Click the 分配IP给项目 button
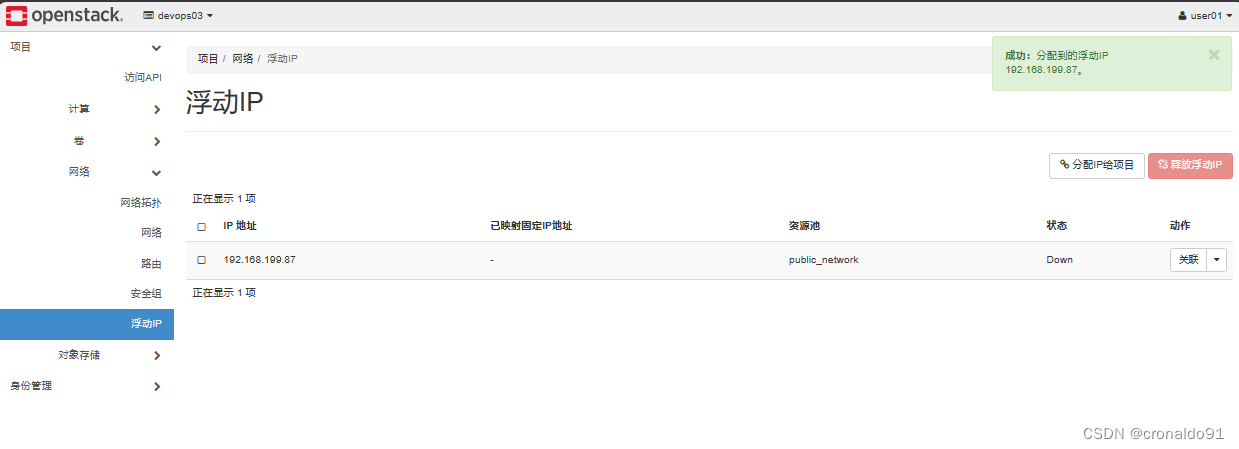 point(1096,165)
